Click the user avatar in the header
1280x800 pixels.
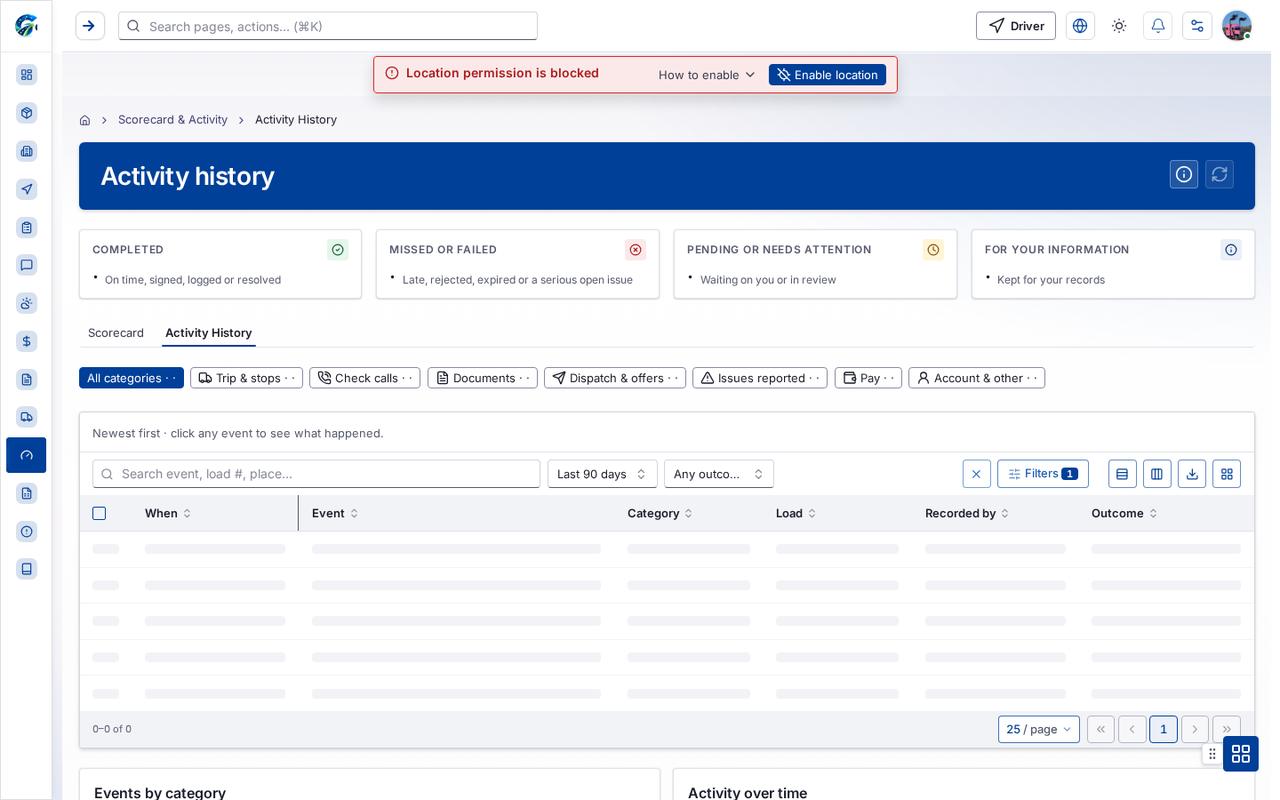1237,26
